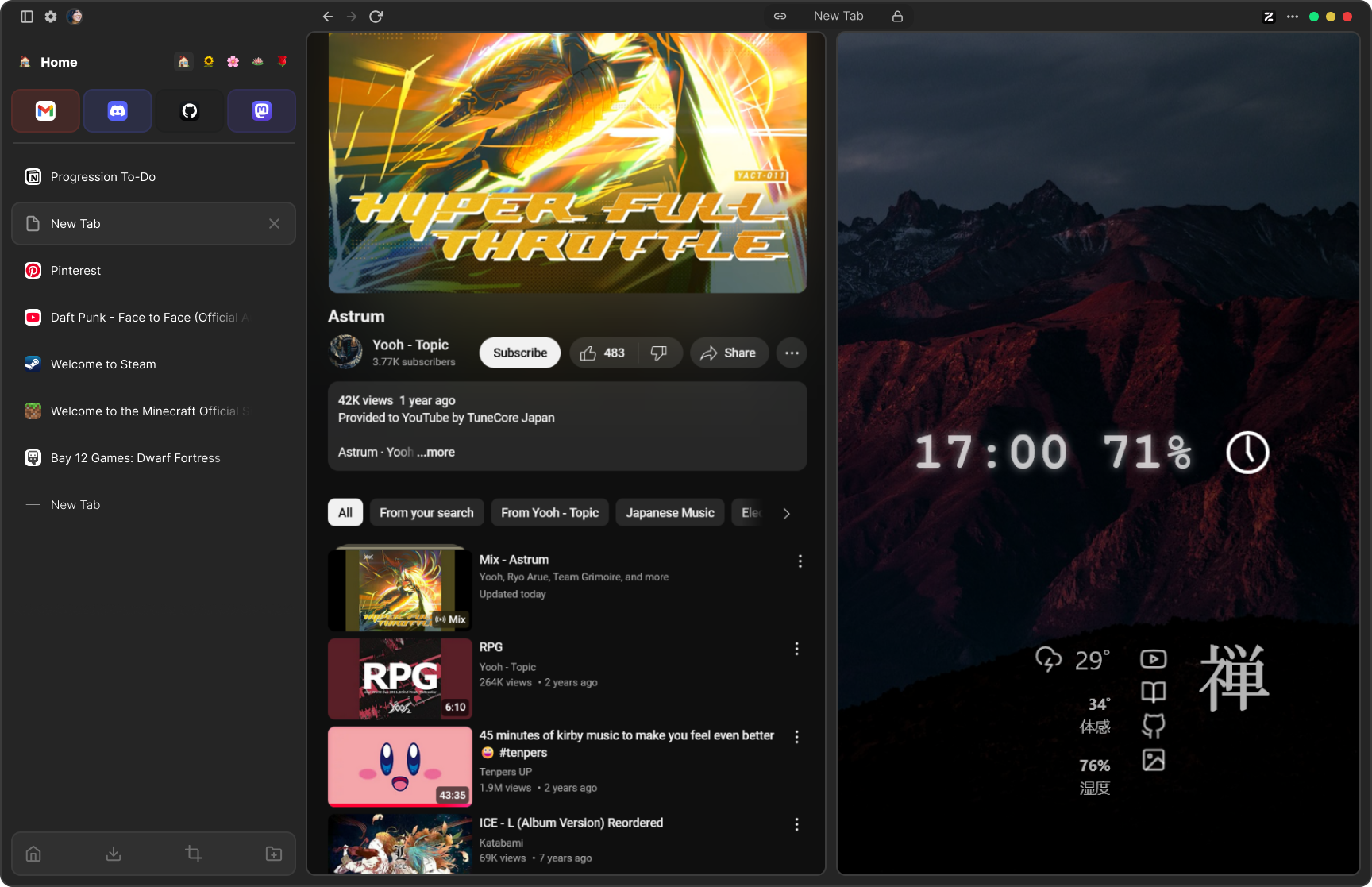
Task: Switch to the Pinterest tab
Action: tap(153, 271)
